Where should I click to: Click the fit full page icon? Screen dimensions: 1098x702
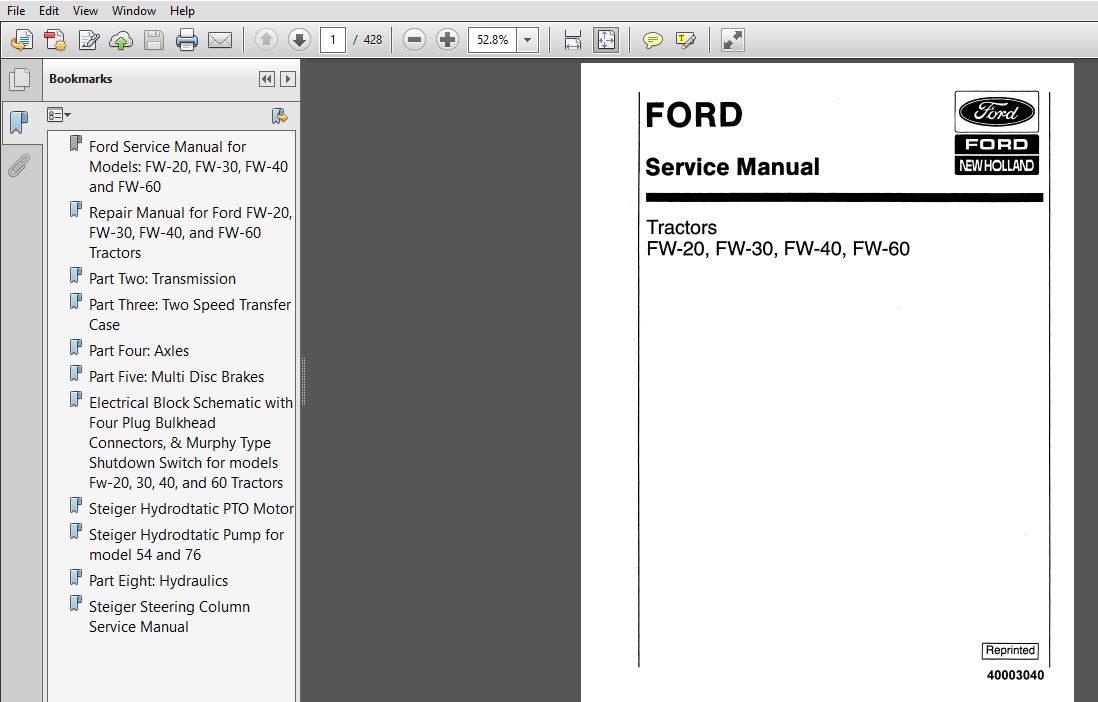point(606,40)
